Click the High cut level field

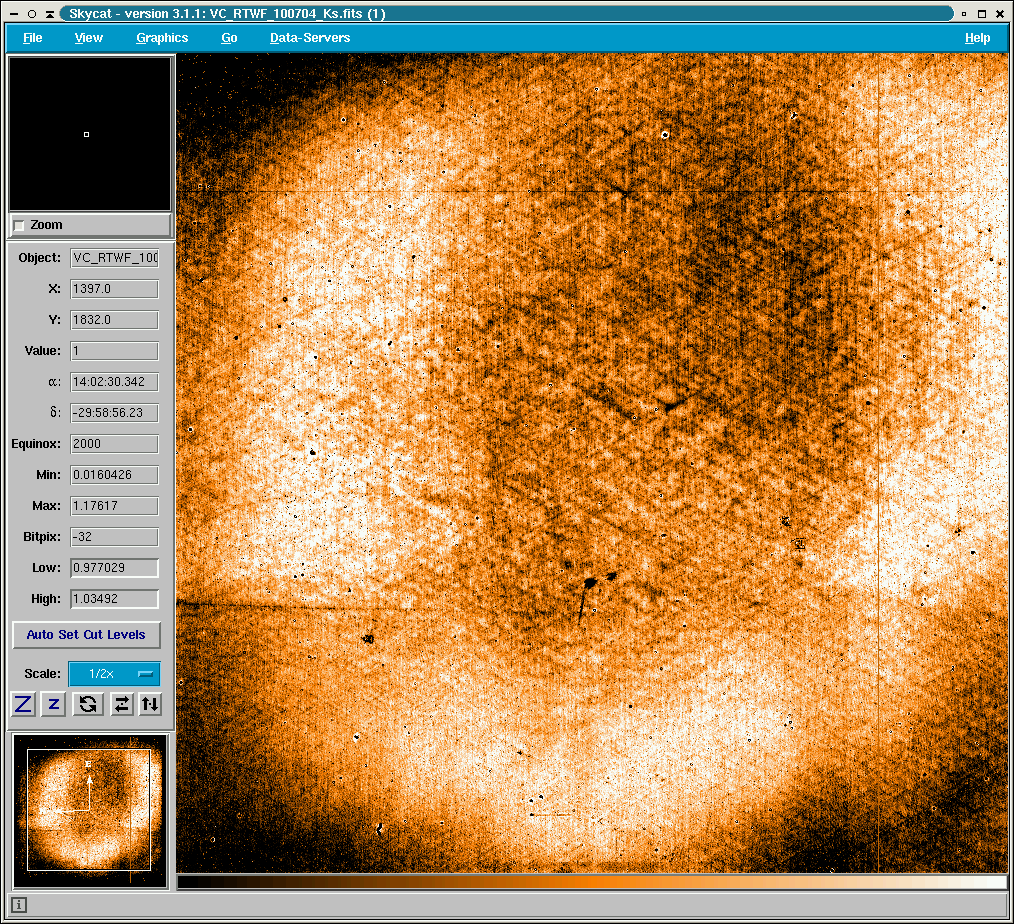[114, 599]
